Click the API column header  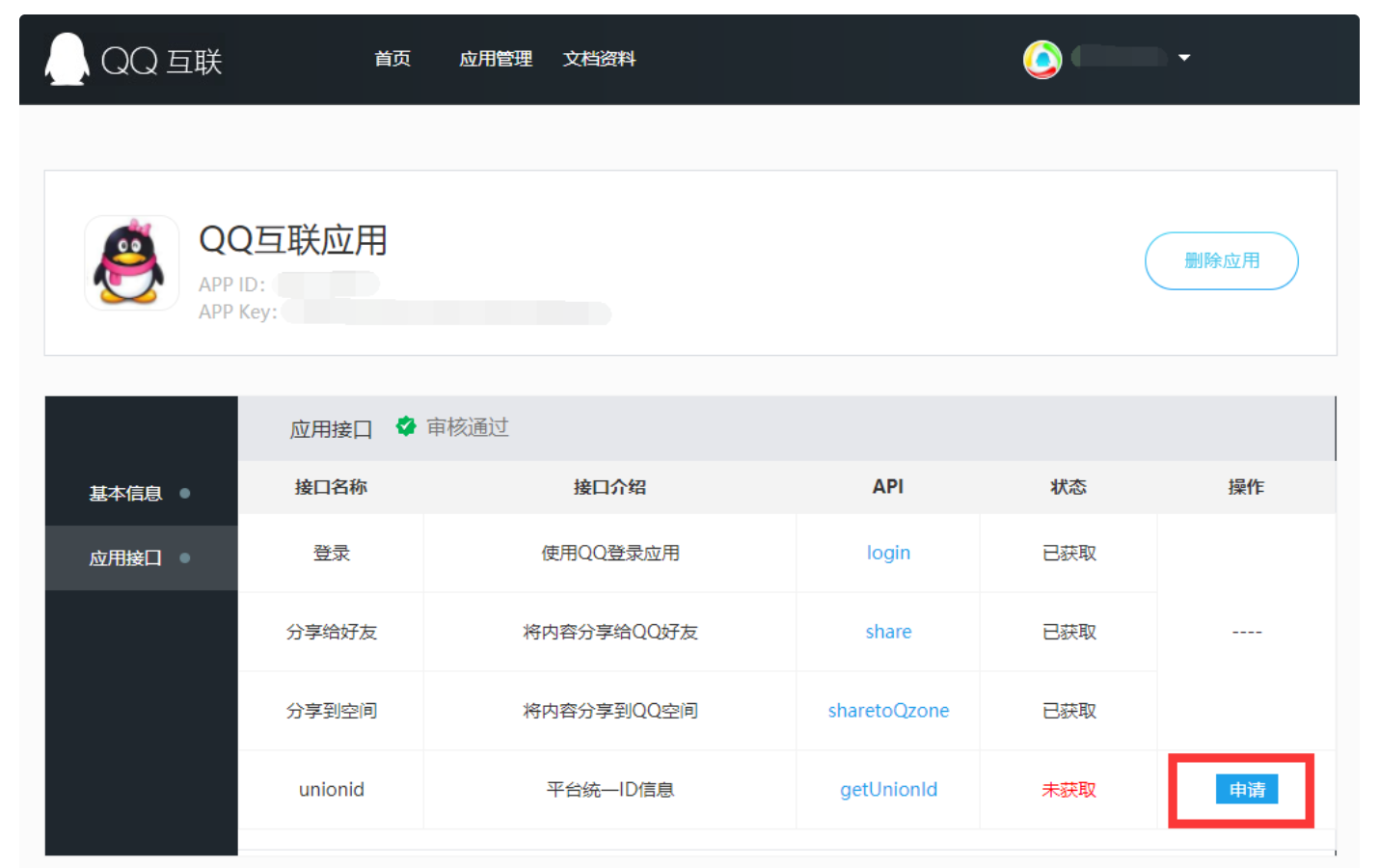click(888, 487)
